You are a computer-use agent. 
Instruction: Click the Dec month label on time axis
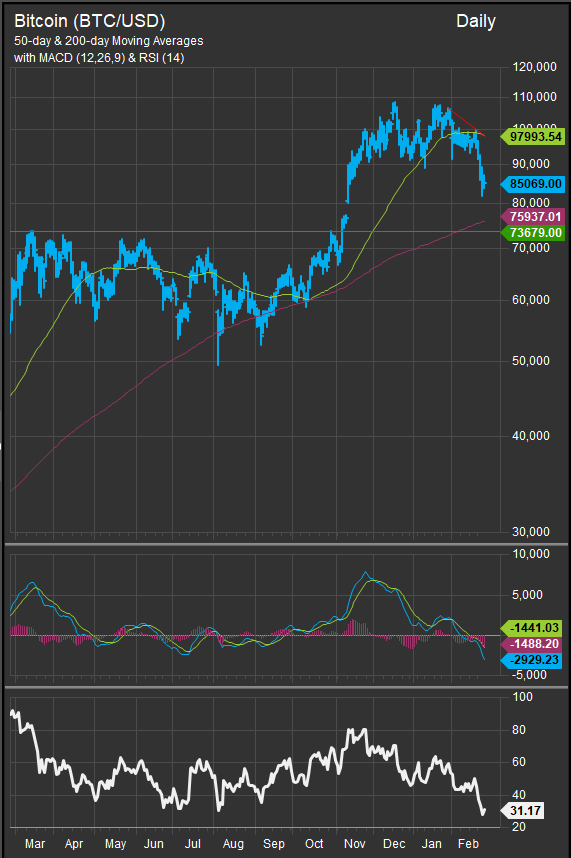[394, 844]
